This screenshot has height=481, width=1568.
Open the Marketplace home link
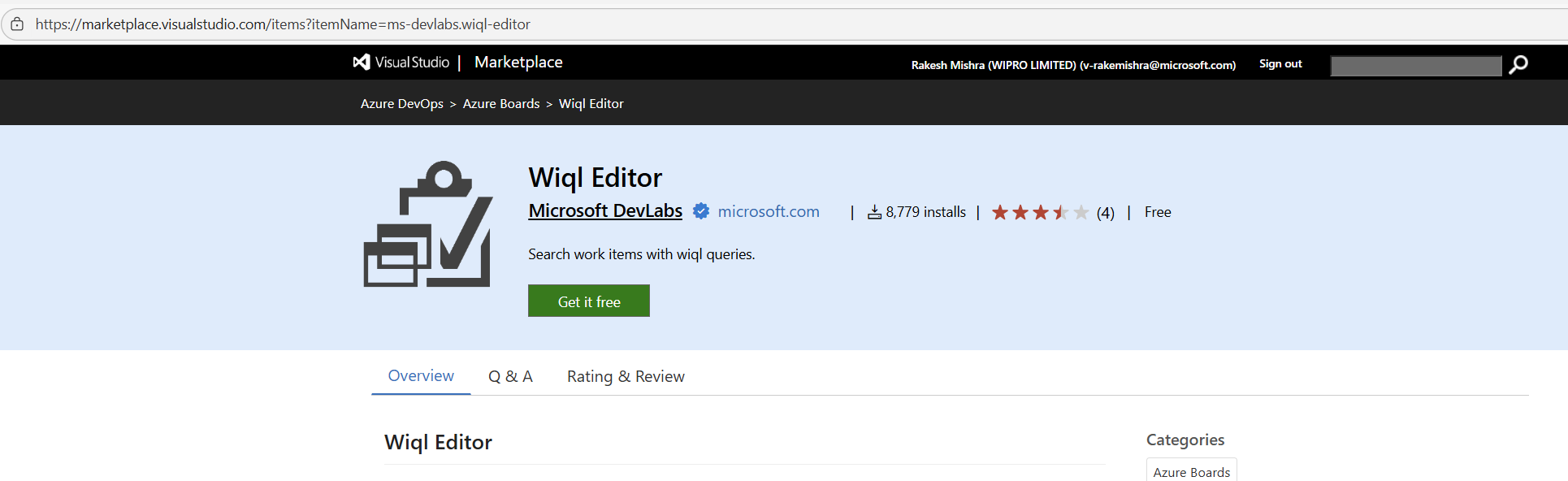tap(518, 62)
